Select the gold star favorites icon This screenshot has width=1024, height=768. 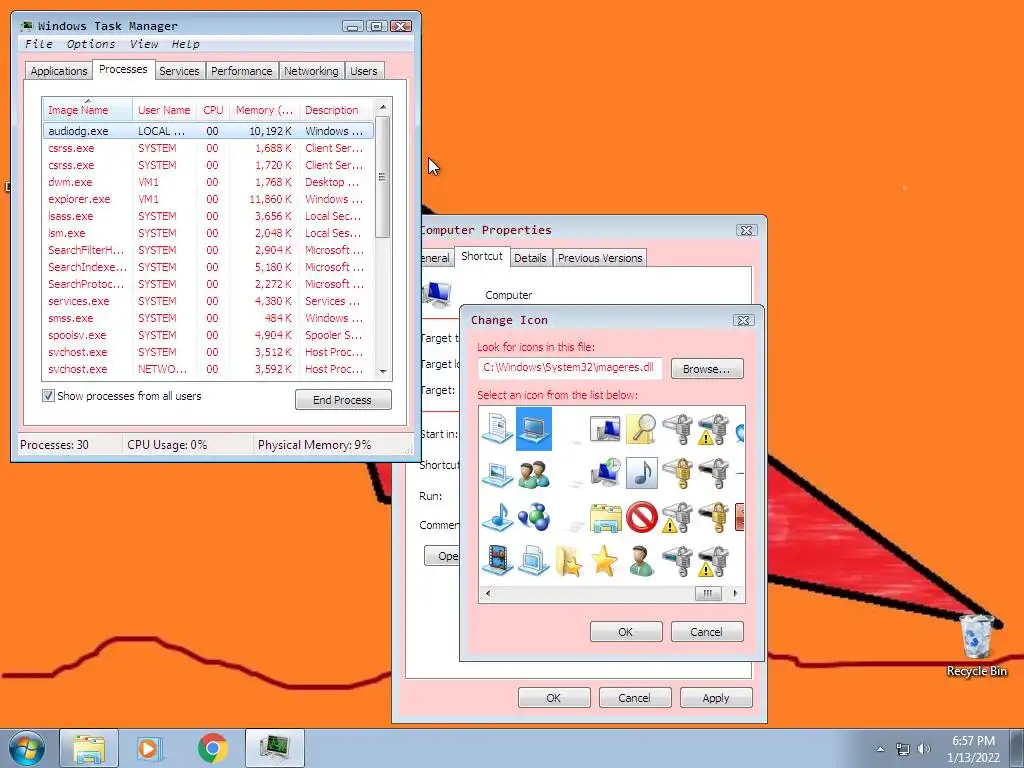pyautogui.click(x=605, y=561)
